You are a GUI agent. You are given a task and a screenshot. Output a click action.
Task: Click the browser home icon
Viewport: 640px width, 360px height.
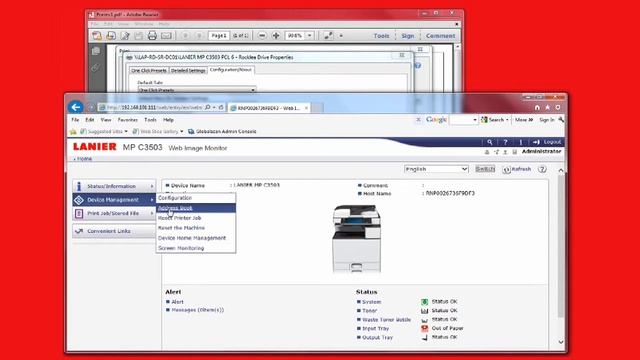(x=537, y=107)
